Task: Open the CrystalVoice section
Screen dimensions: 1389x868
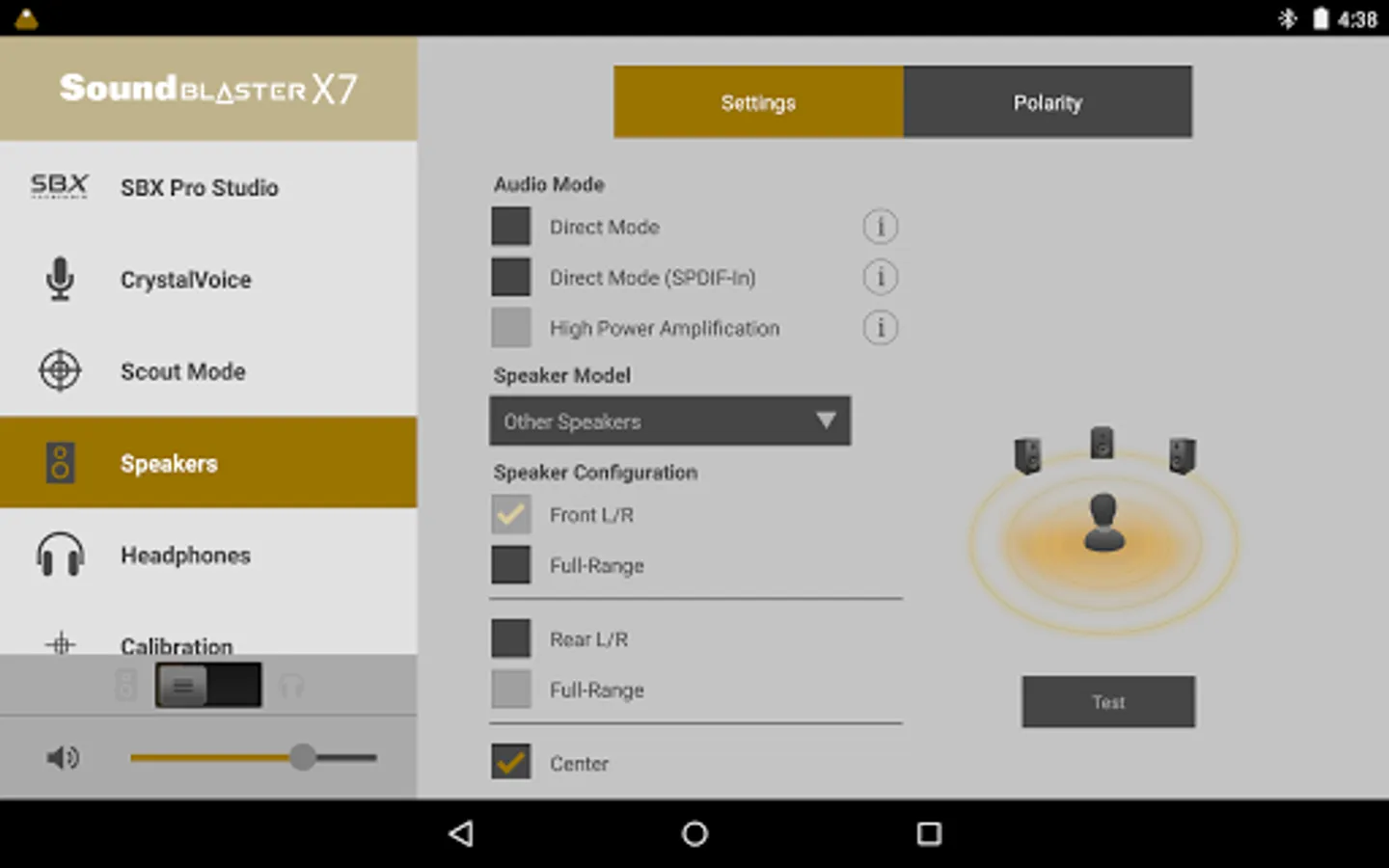Action: (208, 279)
